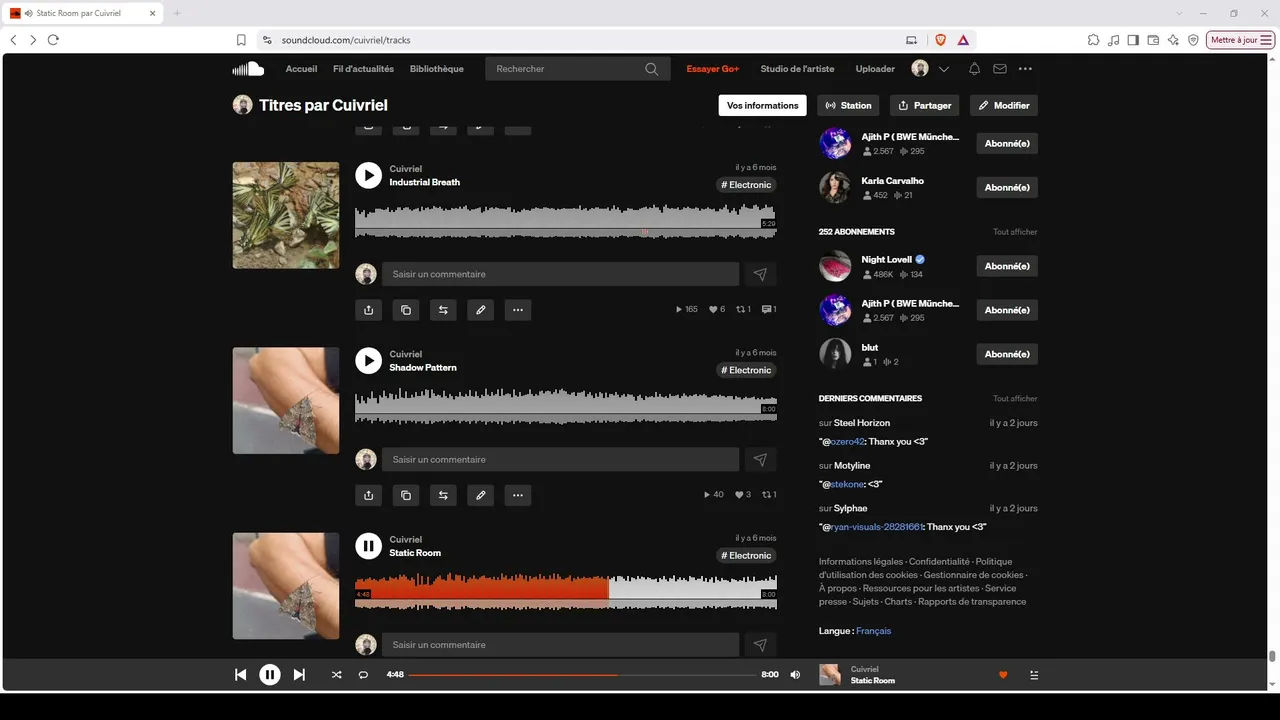Skip to next track in player bar
This screenshot has height=720, width=1280.
[299, 675]
